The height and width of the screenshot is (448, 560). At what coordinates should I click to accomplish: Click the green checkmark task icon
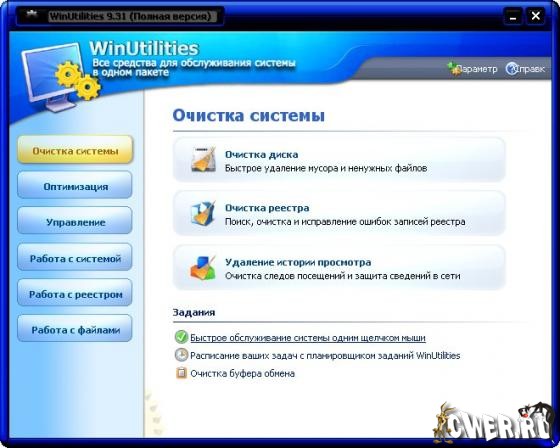pos(181,337)
